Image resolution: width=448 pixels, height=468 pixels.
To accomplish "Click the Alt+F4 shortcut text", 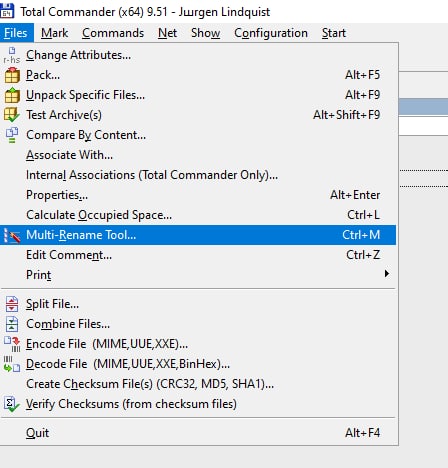I will [362, 433].
